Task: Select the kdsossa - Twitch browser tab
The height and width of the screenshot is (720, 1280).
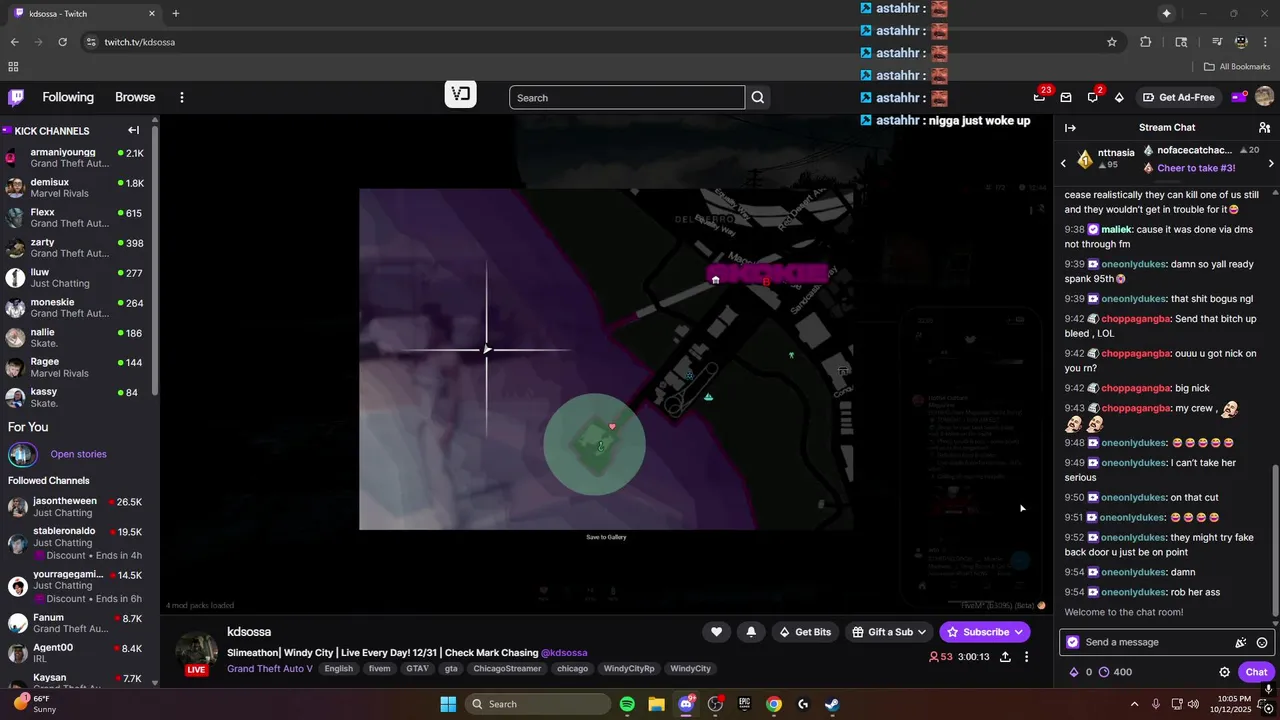Action: click(x=85, y=14)
